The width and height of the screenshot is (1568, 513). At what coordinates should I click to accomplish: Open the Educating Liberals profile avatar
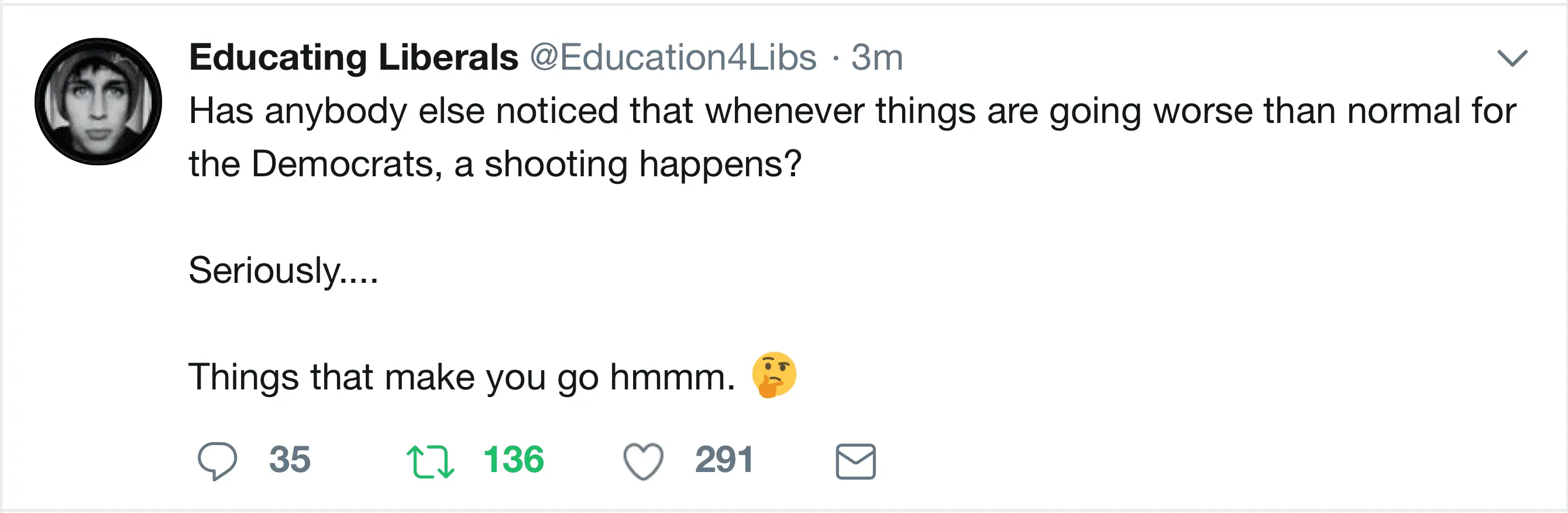coord(98,101)
